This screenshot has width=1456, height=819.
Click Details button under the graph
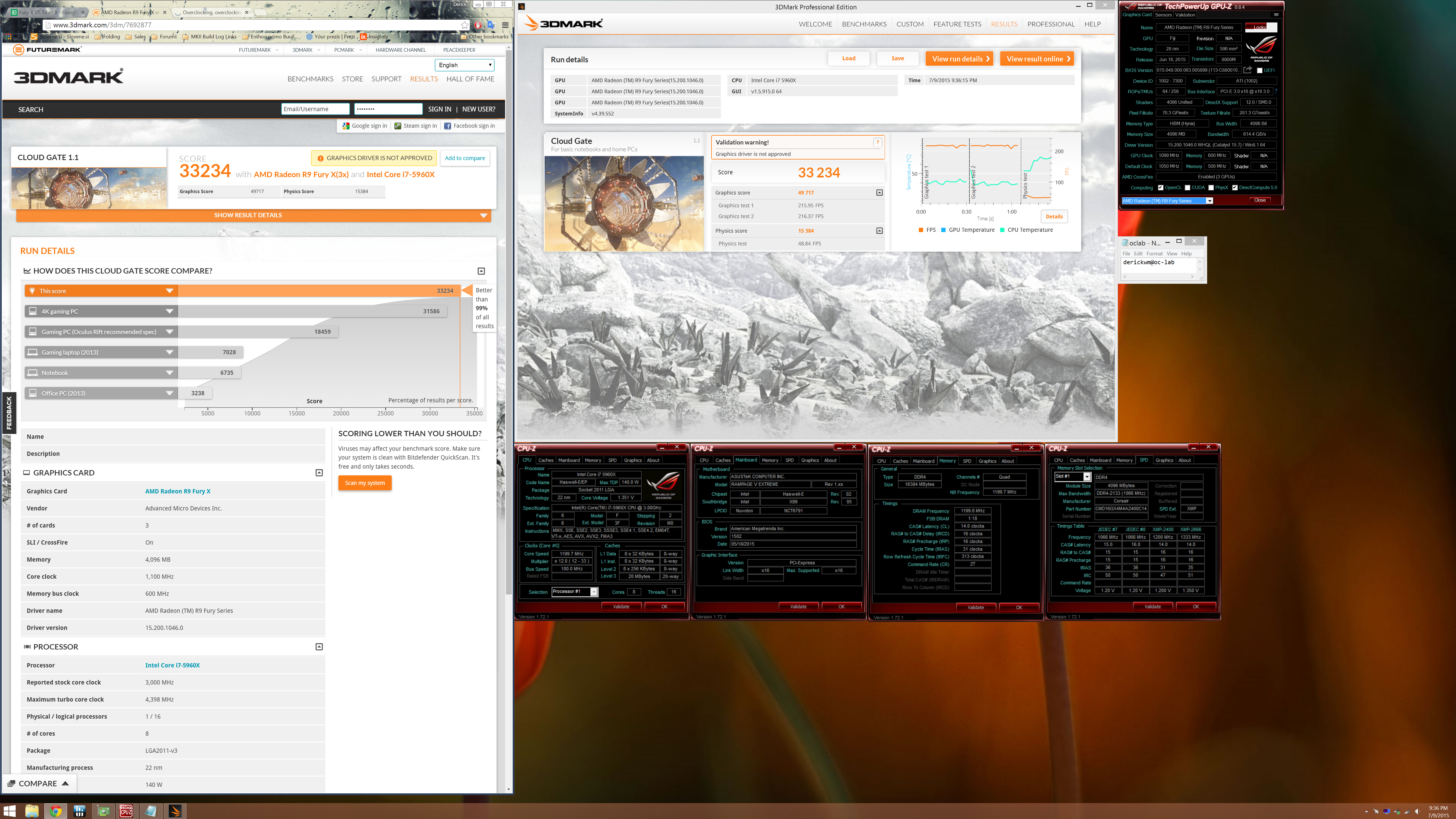click(x=1054, y=216)
